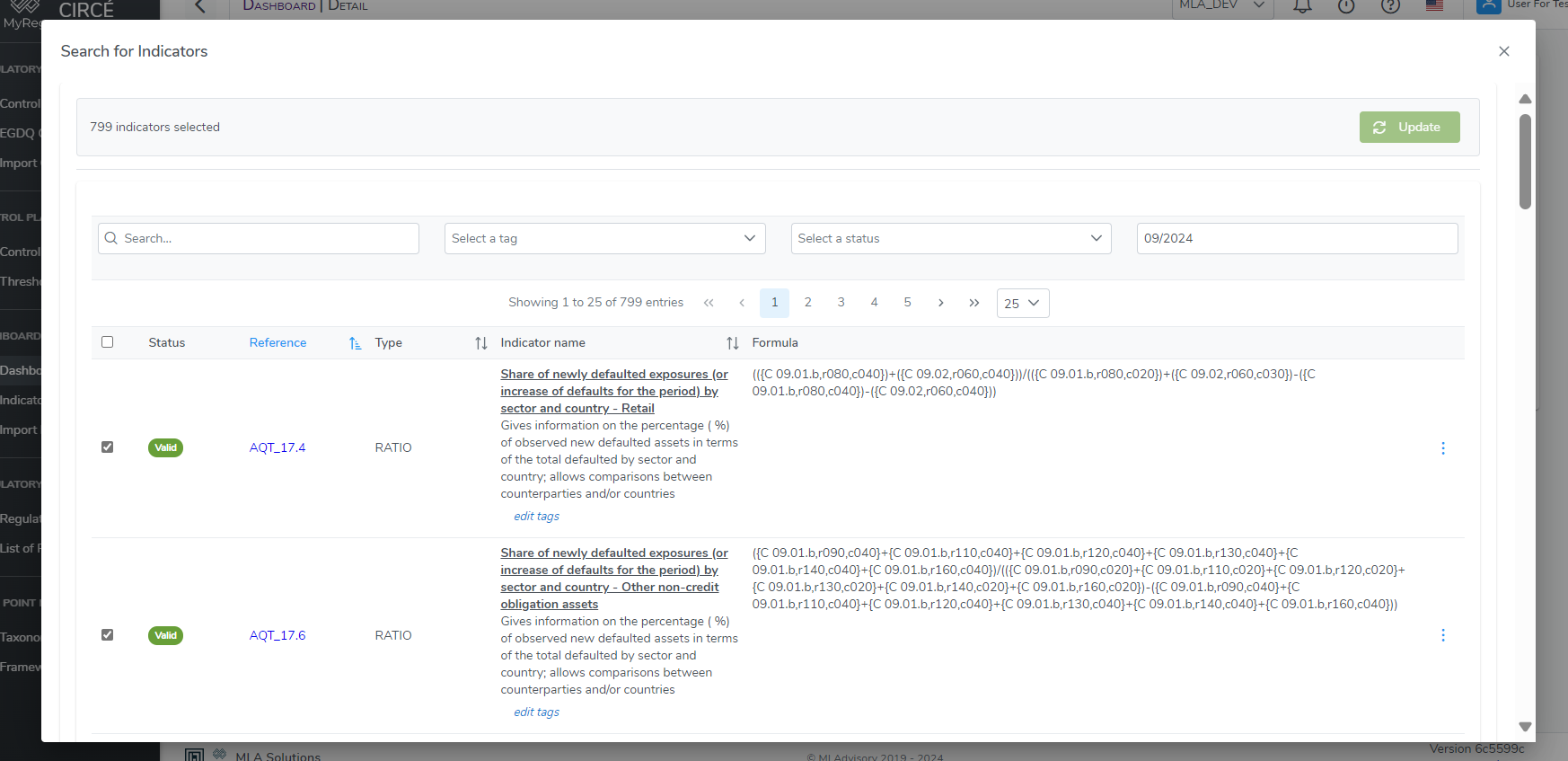Click the sort arrows next to Indicator name
Image resolution: width=1568 pixels, height=761 pixels.
click(x=733, y=343)
